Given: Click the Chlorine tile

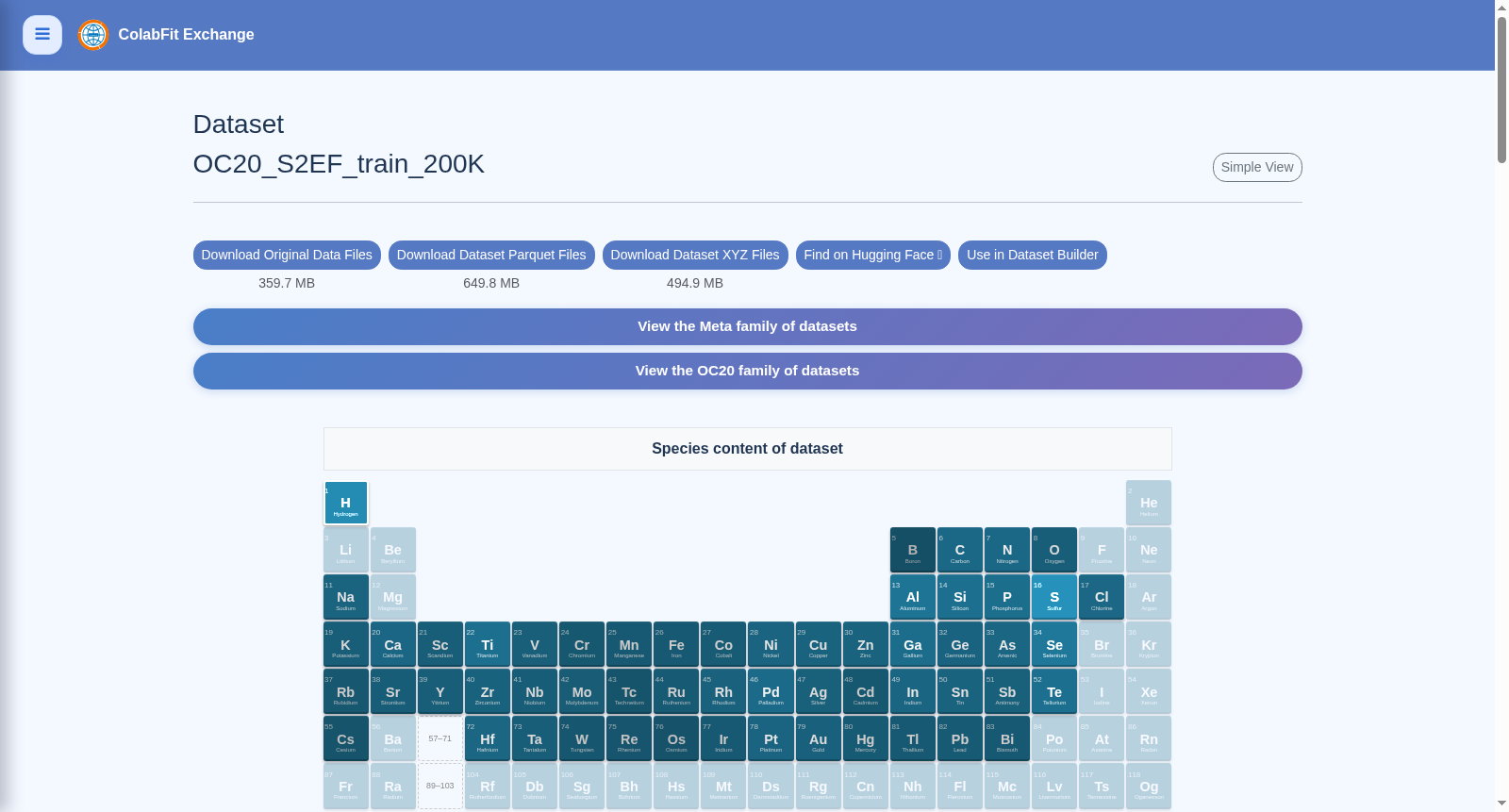Looking at the screenshot, I should [1102, 597].
